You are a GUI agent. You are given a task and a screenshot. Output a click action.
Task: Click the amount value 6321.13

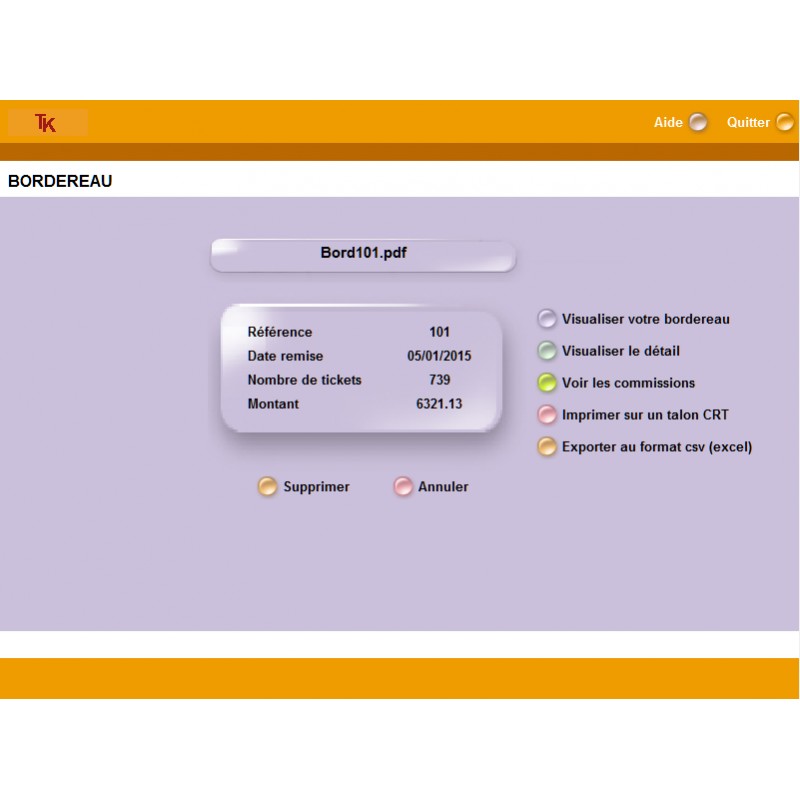(439, 404)
